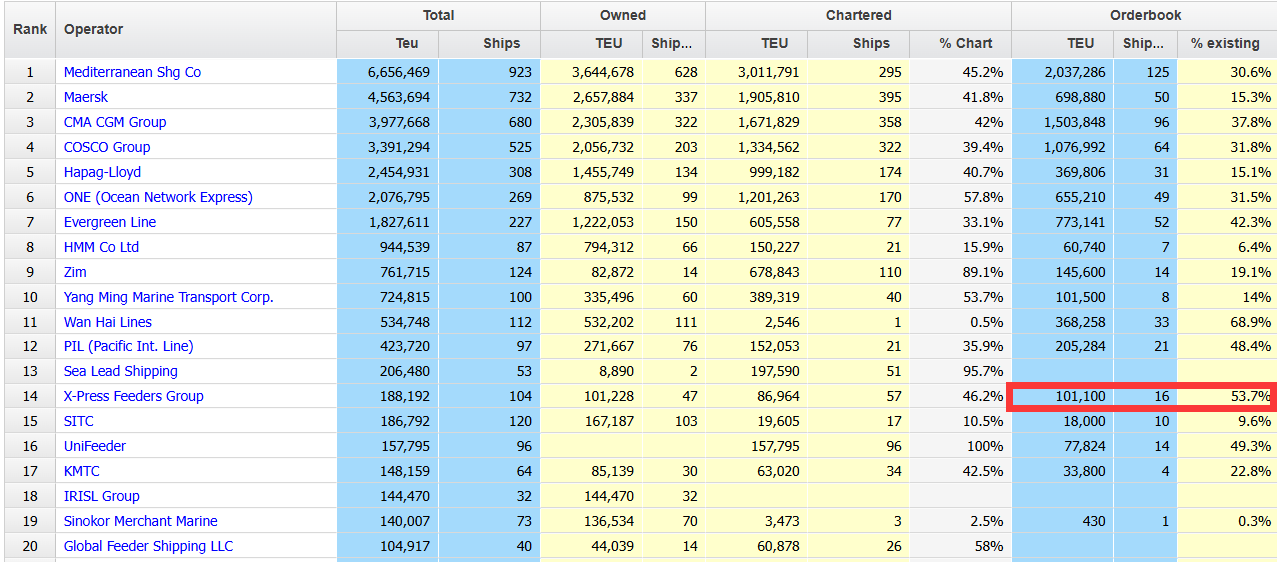
Task: Sort by Chartered TEU column header
Action: pos(757,43)
